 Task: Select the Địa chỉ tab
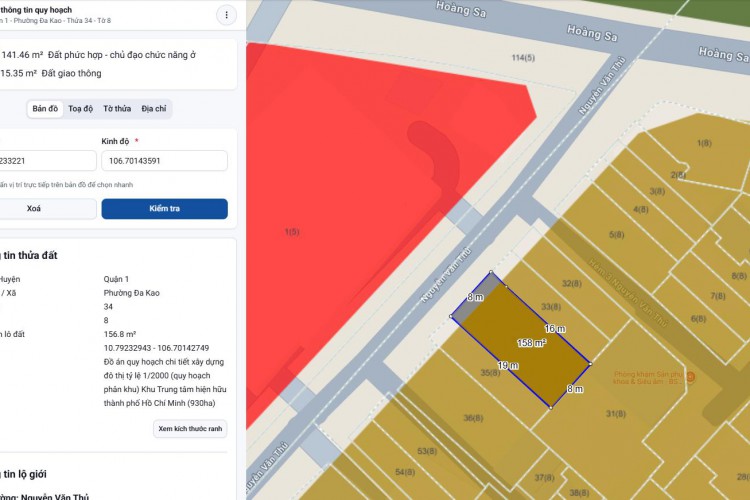[154, 108]
